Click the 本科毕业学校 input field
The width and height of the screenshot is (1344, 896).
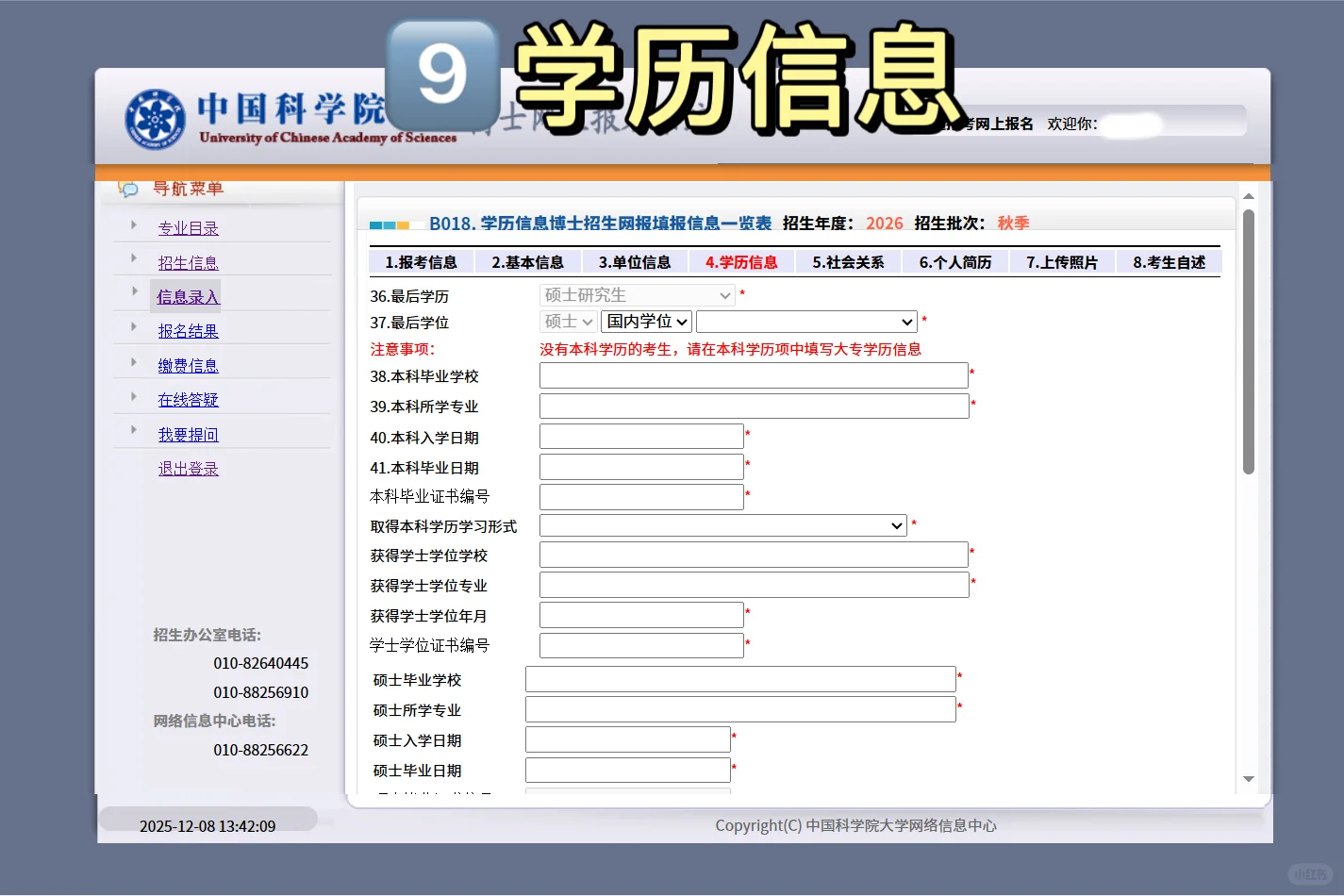point(753,374)
